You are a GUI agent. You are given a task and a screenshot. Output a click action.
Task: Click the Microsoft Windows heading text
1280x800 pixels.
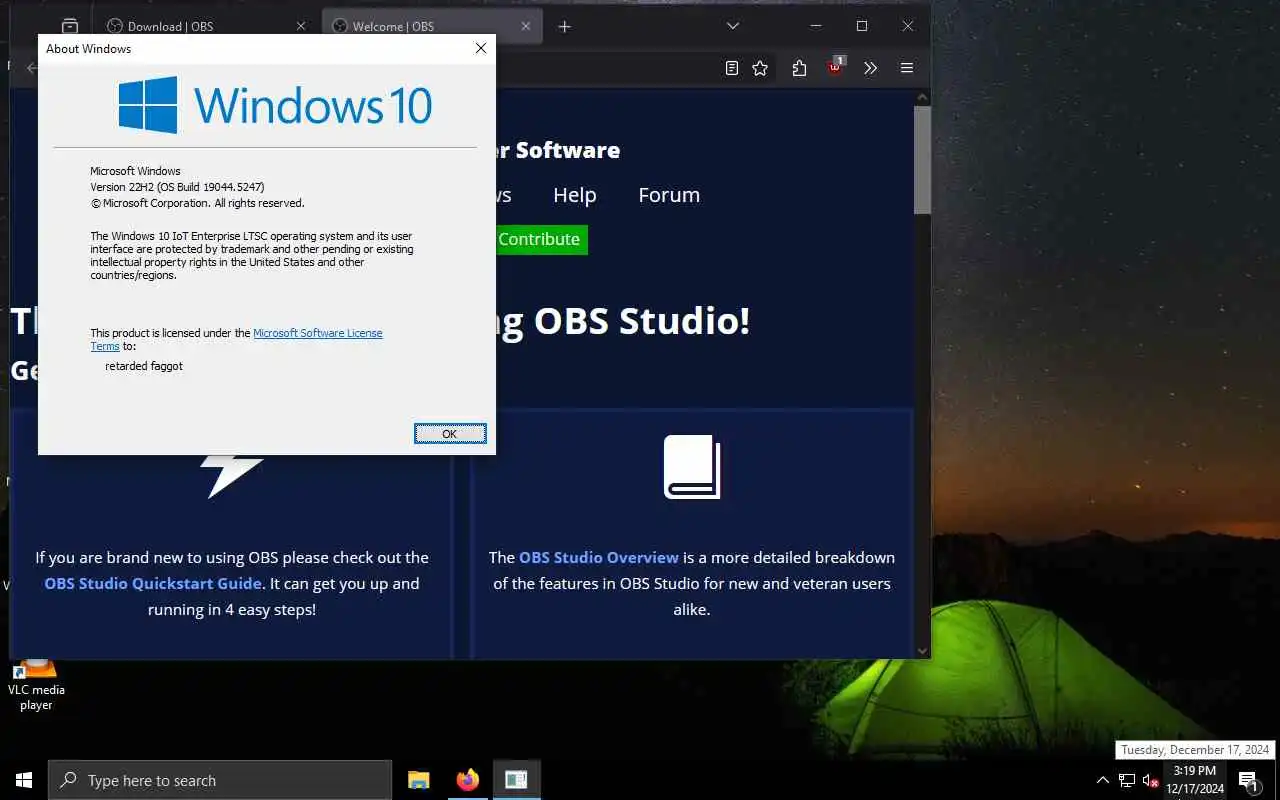coord(135,171)
